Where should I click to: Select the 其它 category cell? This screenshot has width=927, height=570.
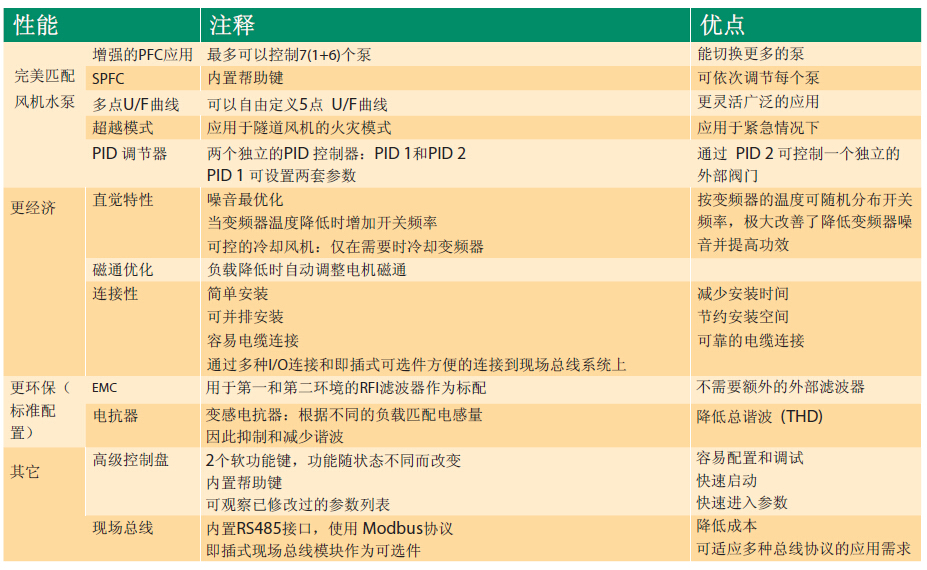pos(25,472)
